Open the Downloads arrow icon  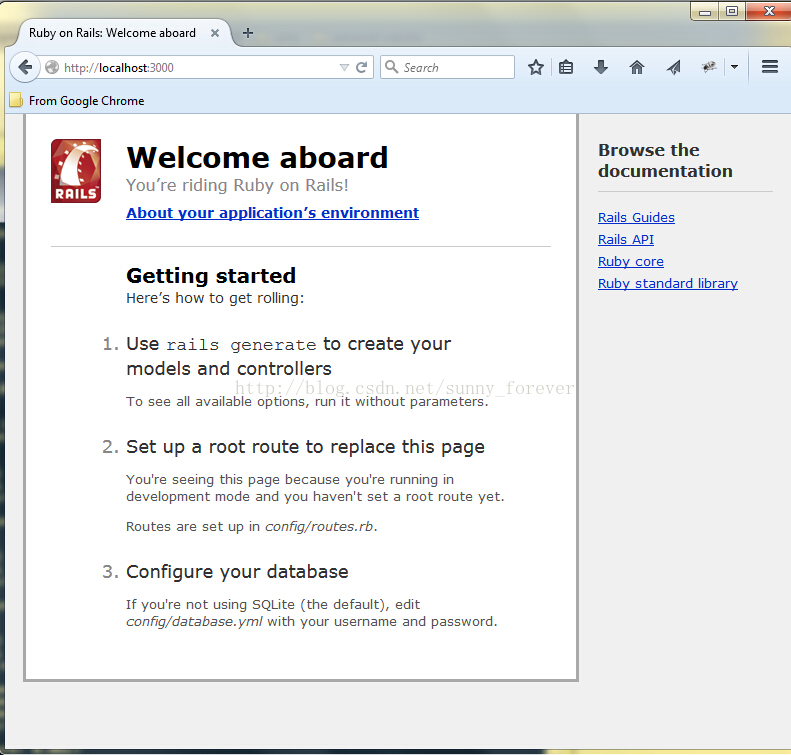tap(600, 67)
